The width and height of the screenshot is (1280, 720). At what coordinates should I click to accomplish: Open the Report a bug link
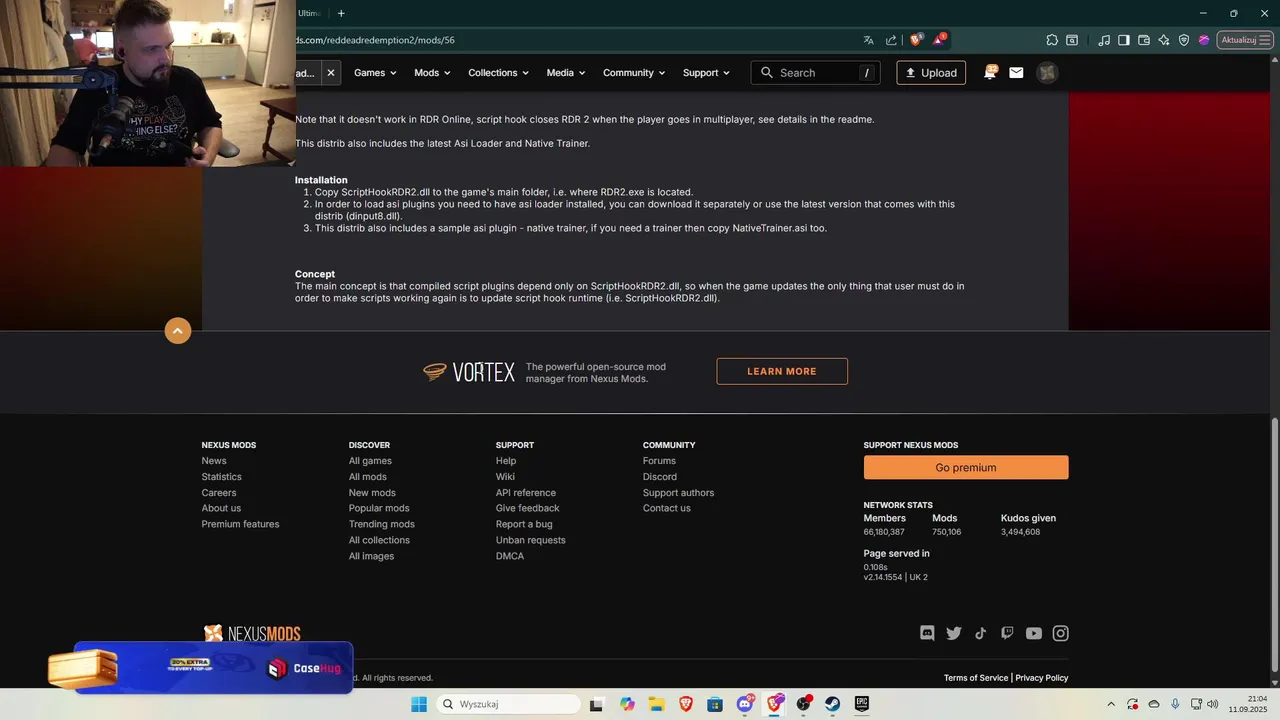pos(524,524)
